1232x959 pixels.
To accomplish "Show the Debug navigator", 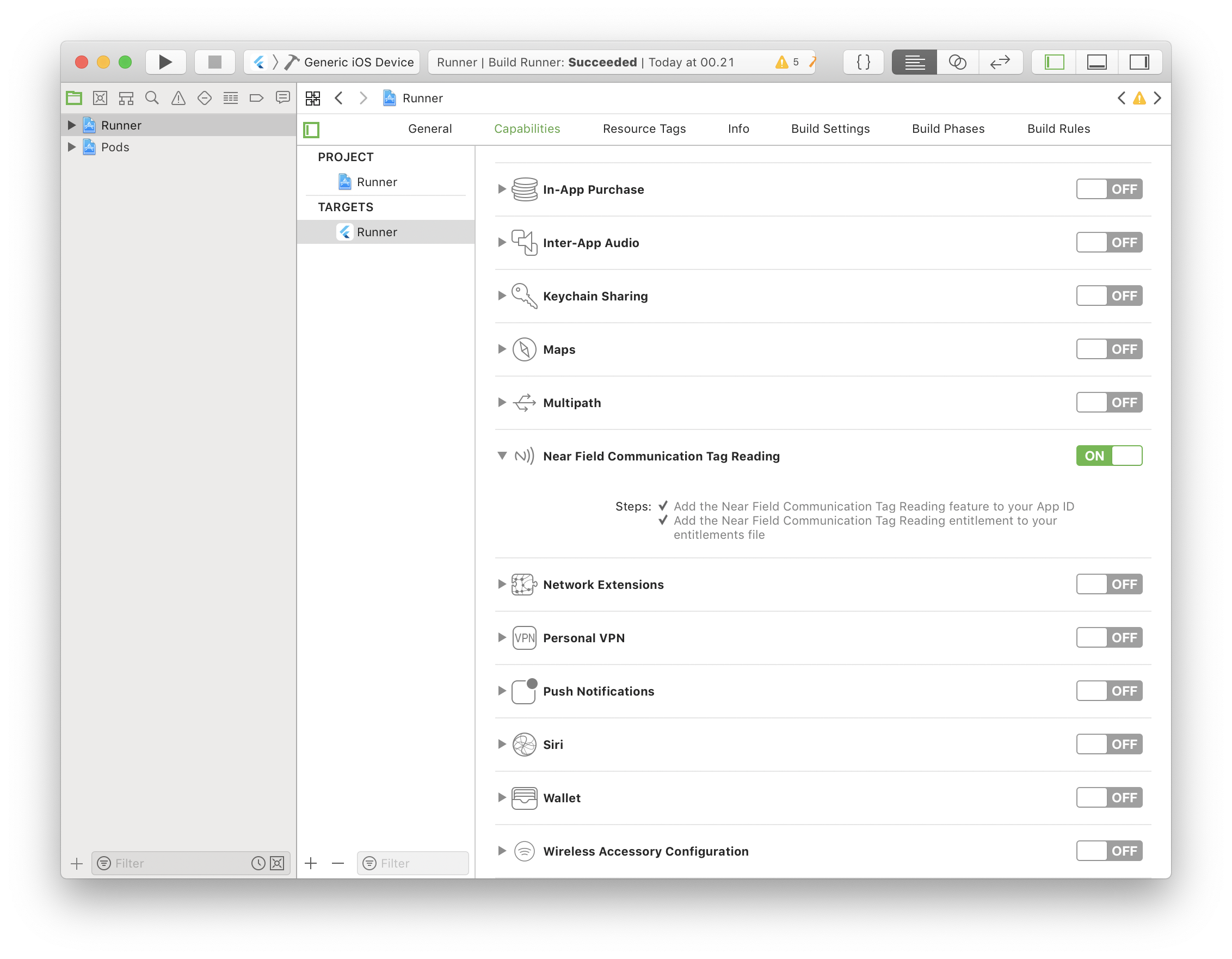I will coord(230,97).
